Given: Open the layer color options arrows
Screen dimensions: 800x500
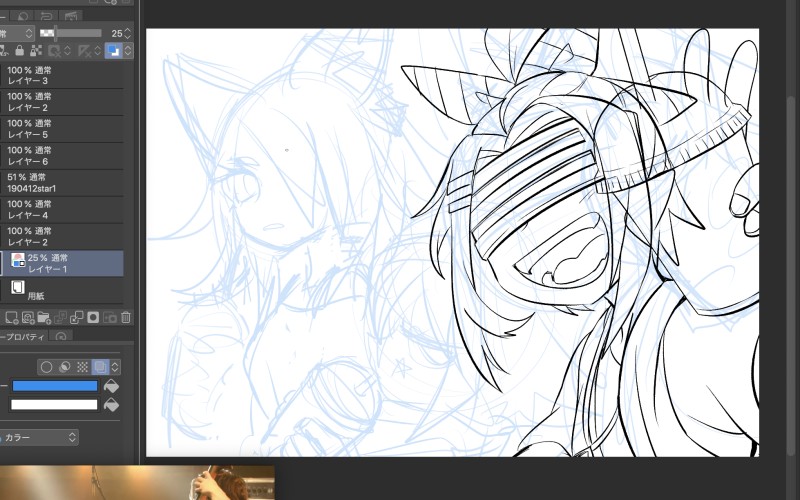Looking at the screenshot, I should (x=128, y=51).
